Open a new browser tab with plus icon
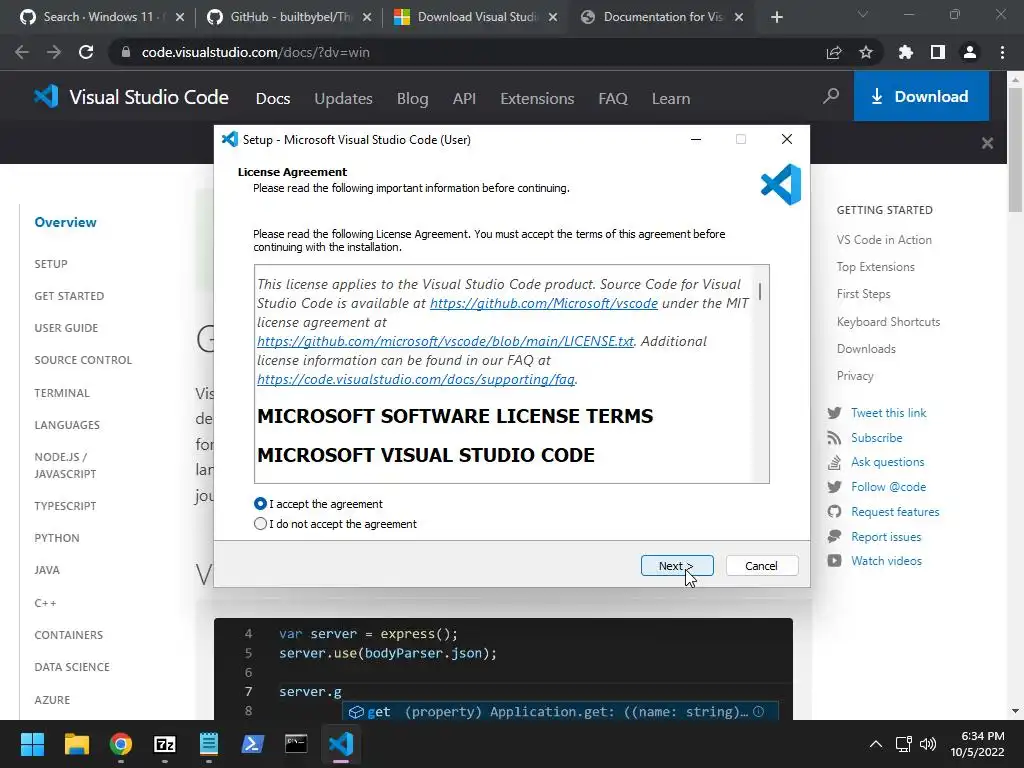 [x=776, y=17]
